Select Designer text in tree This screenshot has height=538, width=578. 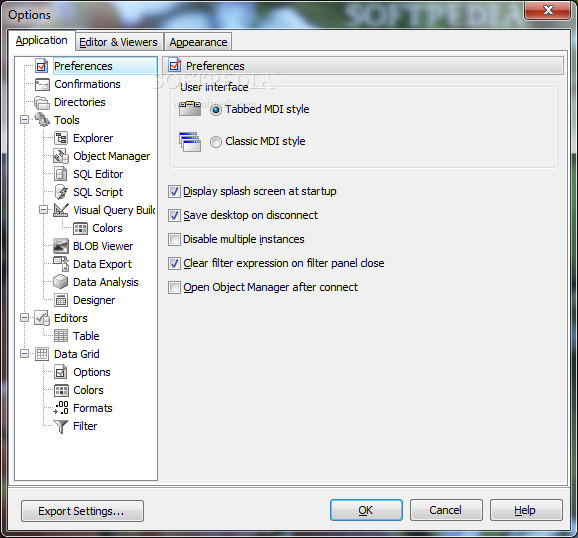click(x=94, y=301)
